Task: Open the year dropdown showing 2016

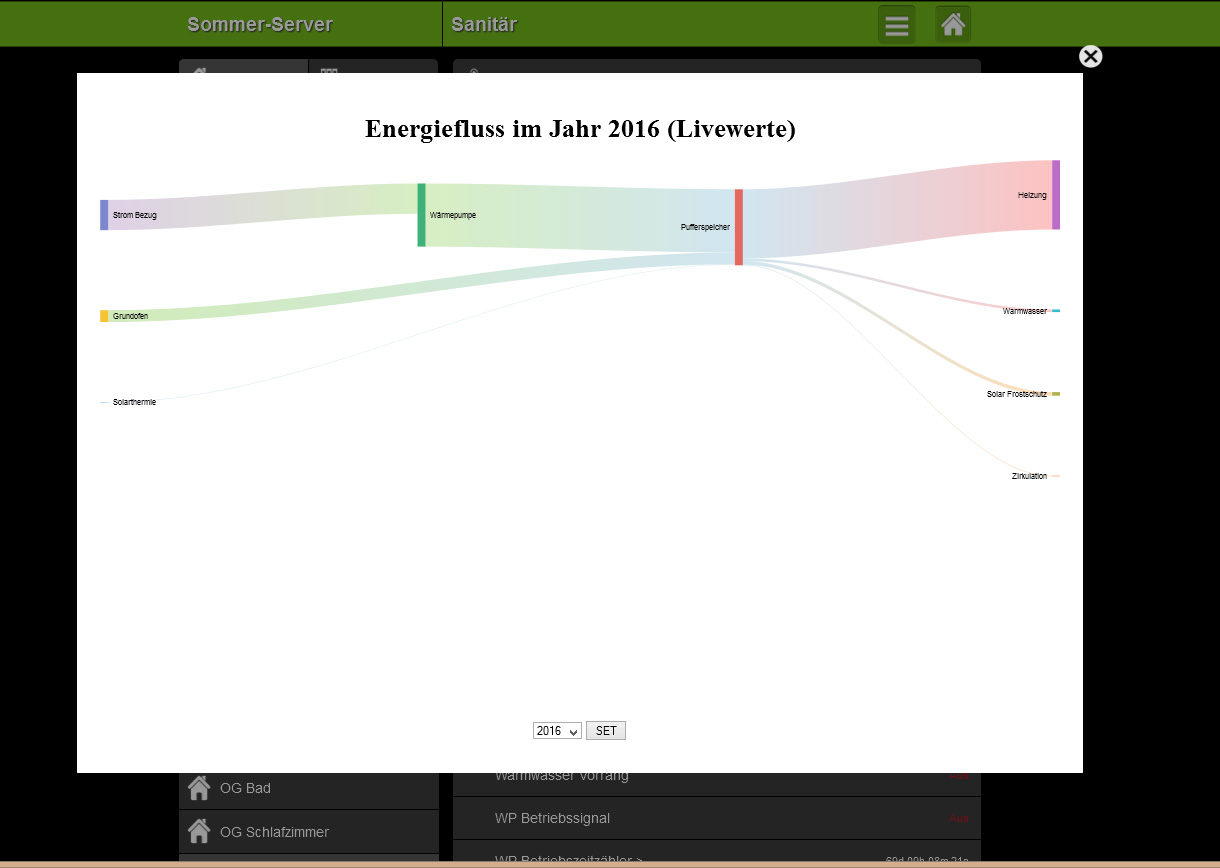Action: (x=557, y=731)
